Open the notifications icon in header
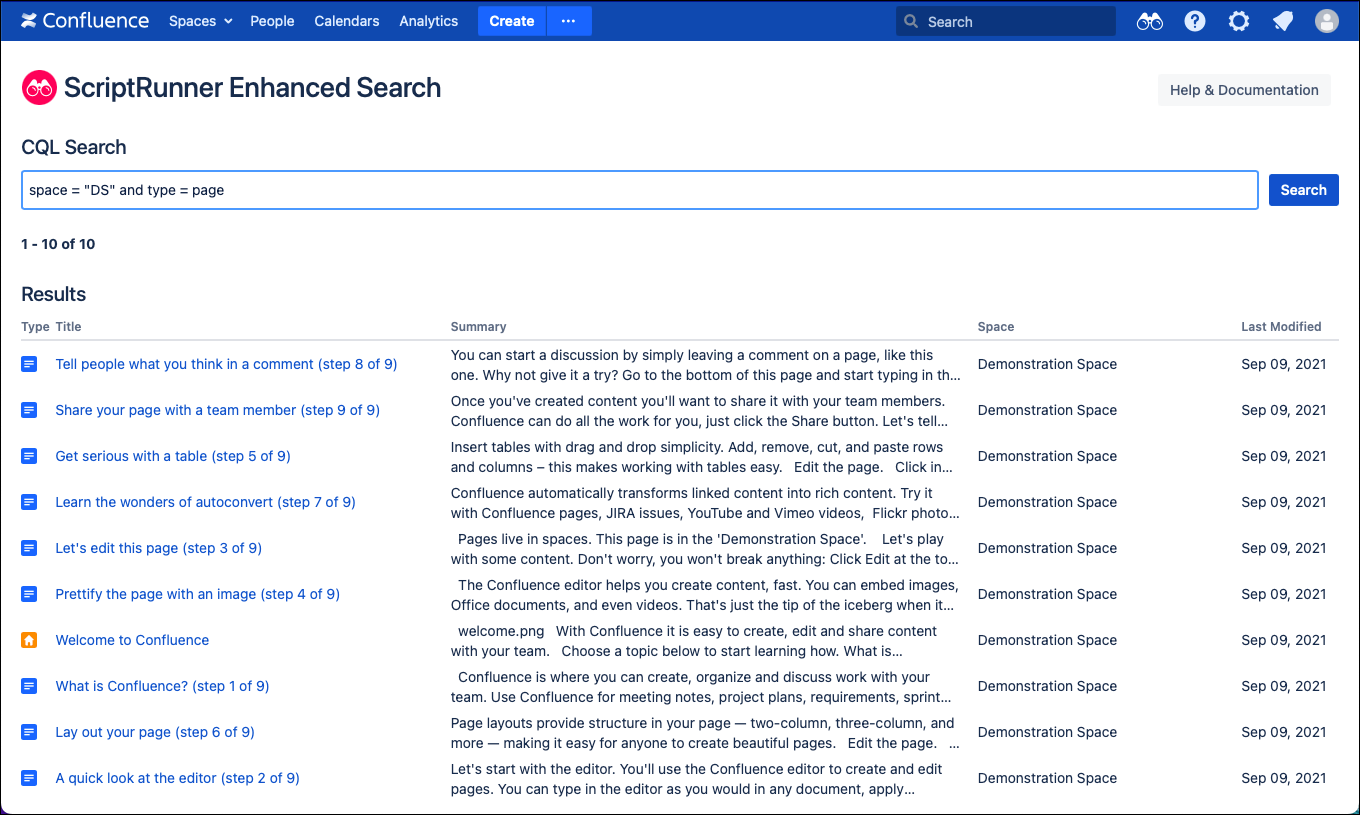The width and height of the screenshot is (1360, 815). click(1283, 21)
